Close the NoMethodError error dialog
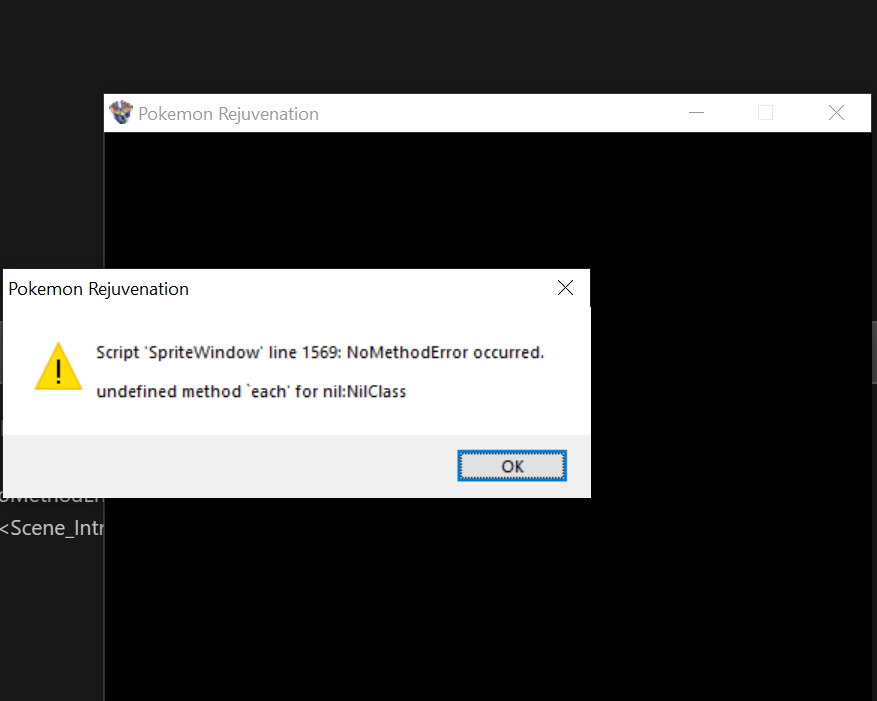The width and height of the screenshot is (877, 701). click(x=565, y=288)
